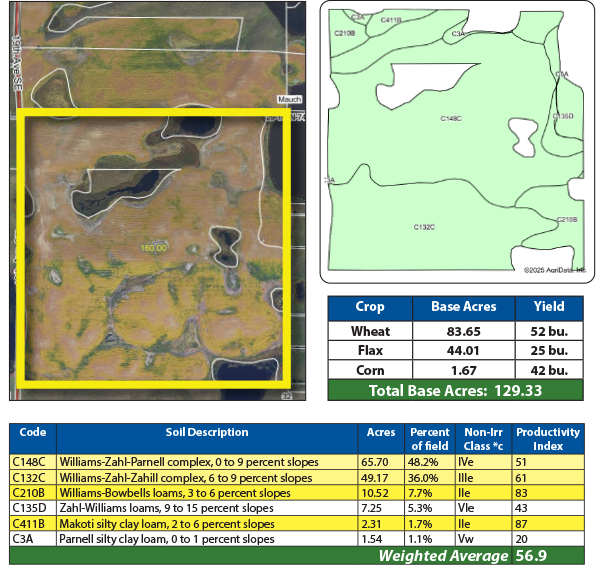Viewport: 603px width, 568px height.
Task: Click the 52 bu. yield value
Action: tap(549, 331)
